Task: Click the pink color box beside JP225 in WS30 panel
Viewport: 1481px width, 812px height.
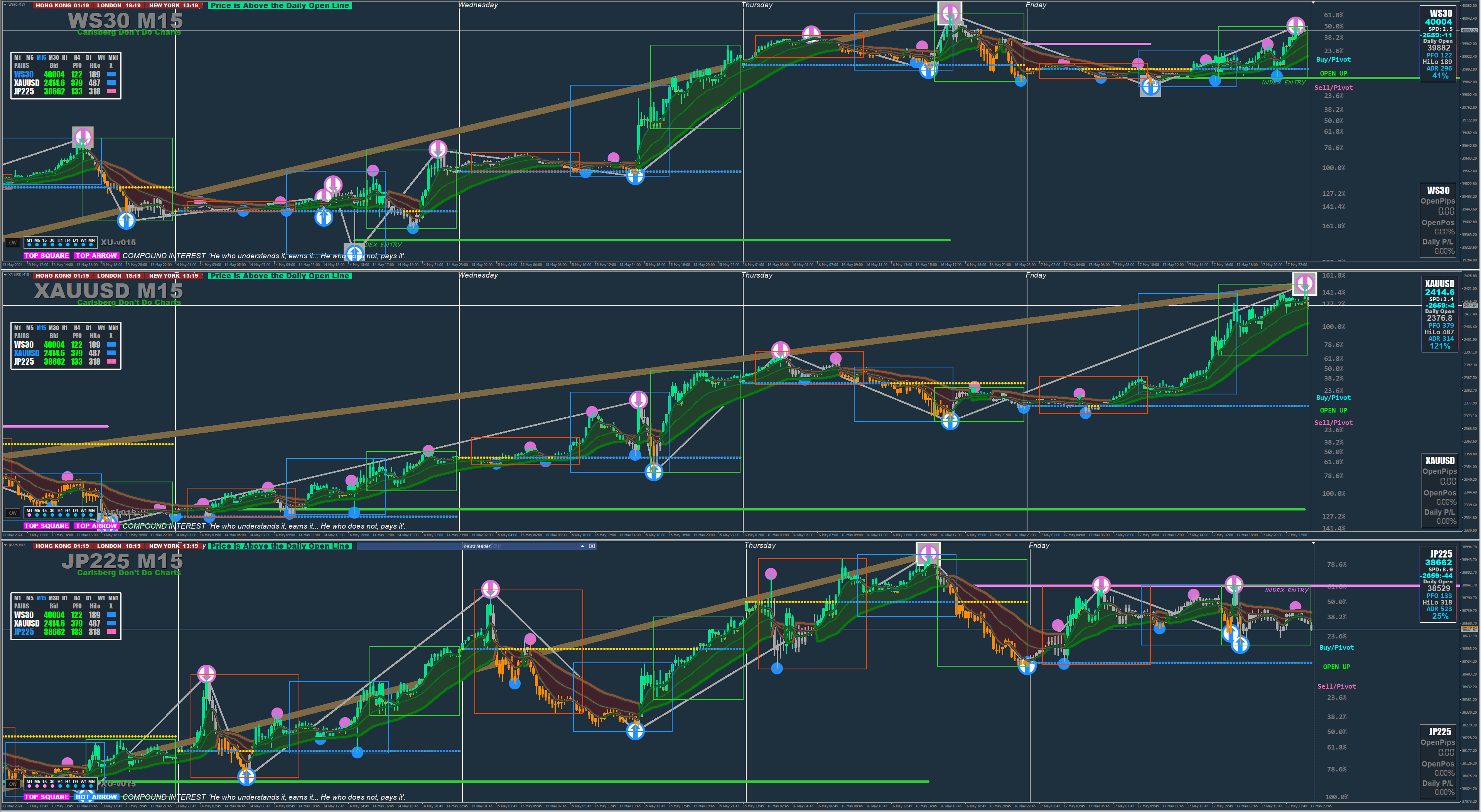Action: click(x=111, y=91)
